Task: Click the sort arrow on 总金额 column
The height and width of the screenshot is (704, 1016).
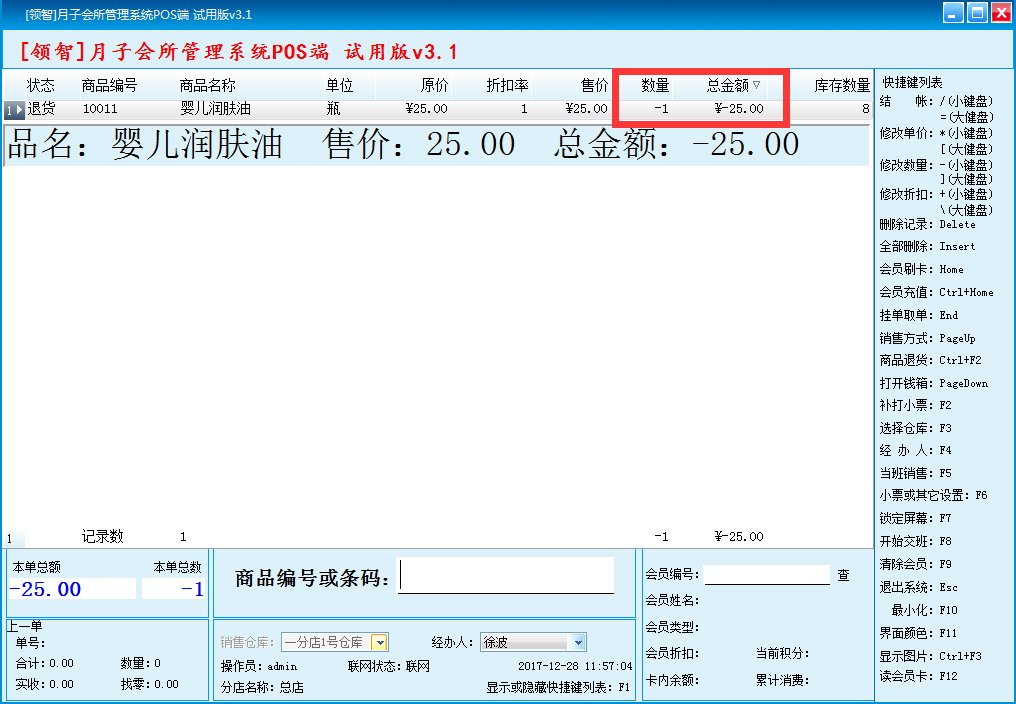Action: coord(757,86)
